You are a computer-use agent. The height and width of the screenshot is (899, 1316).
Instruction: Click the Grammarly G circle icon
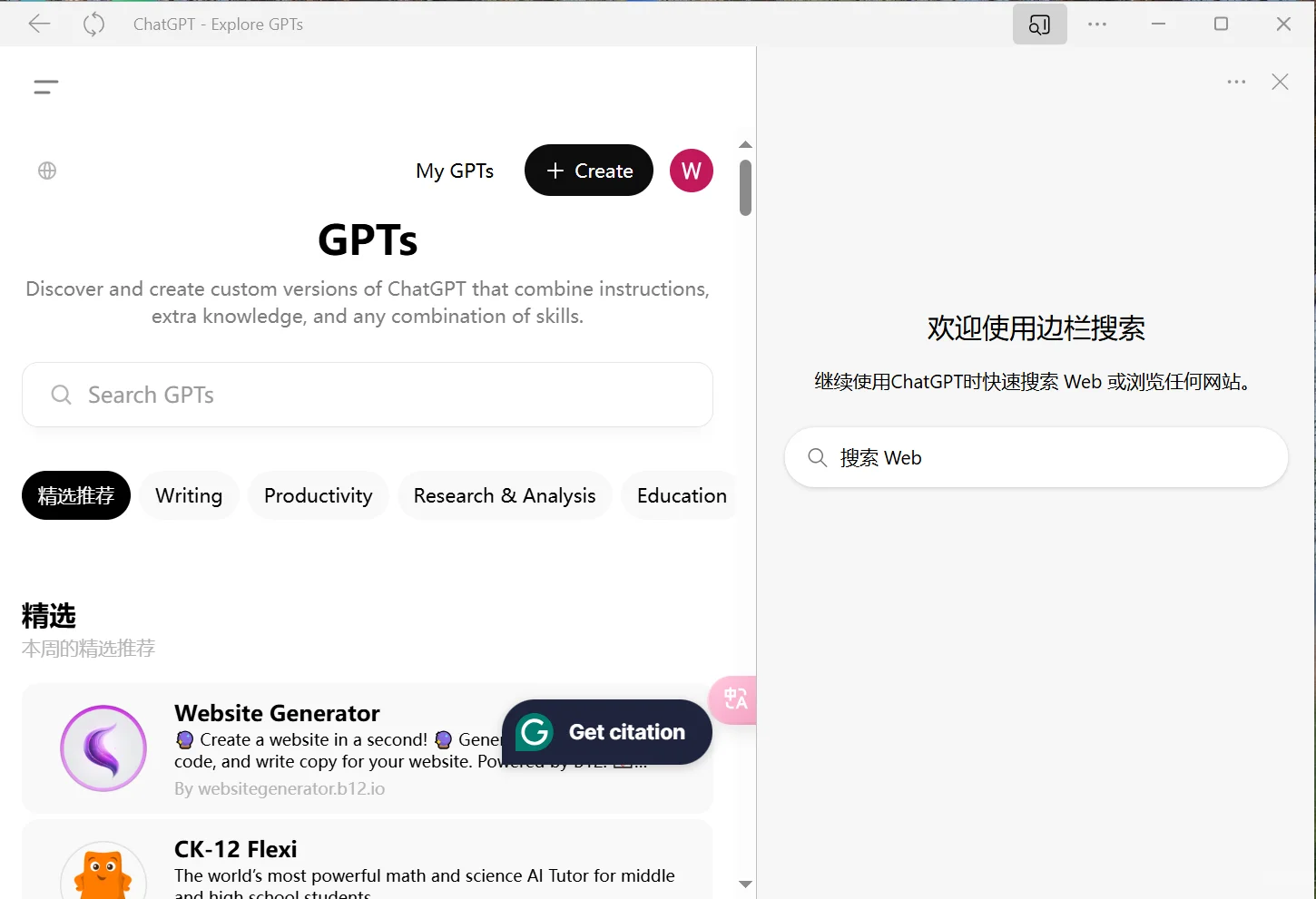tap(535, 732)
